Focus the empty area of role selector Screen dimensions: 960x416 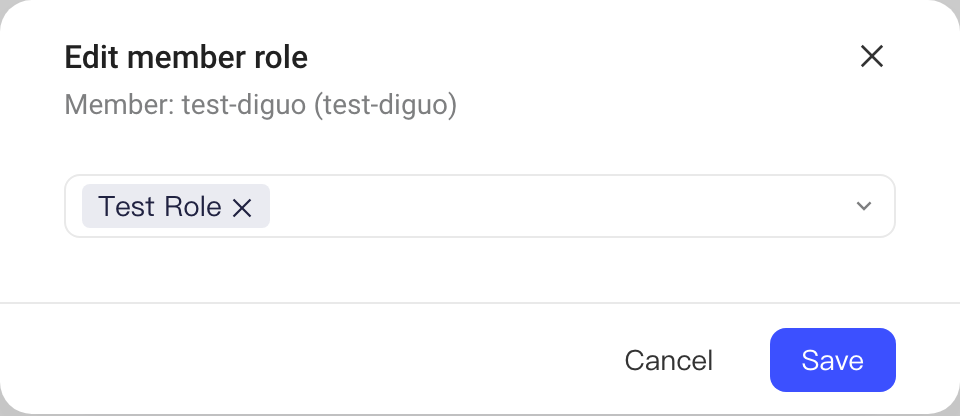pyautogui.click(x=560, y=206)
